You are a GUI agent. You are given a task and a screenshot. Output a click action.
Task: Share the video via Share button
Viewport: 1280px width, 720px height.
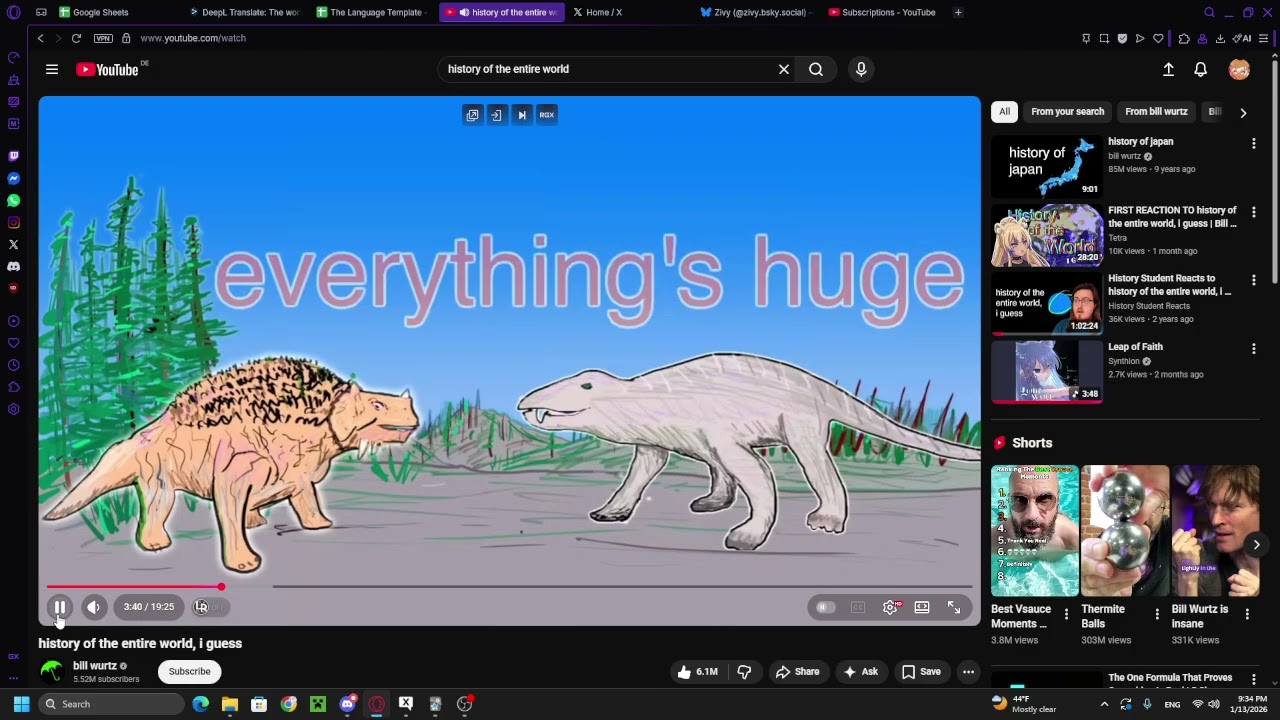click(x=798, y=672)
